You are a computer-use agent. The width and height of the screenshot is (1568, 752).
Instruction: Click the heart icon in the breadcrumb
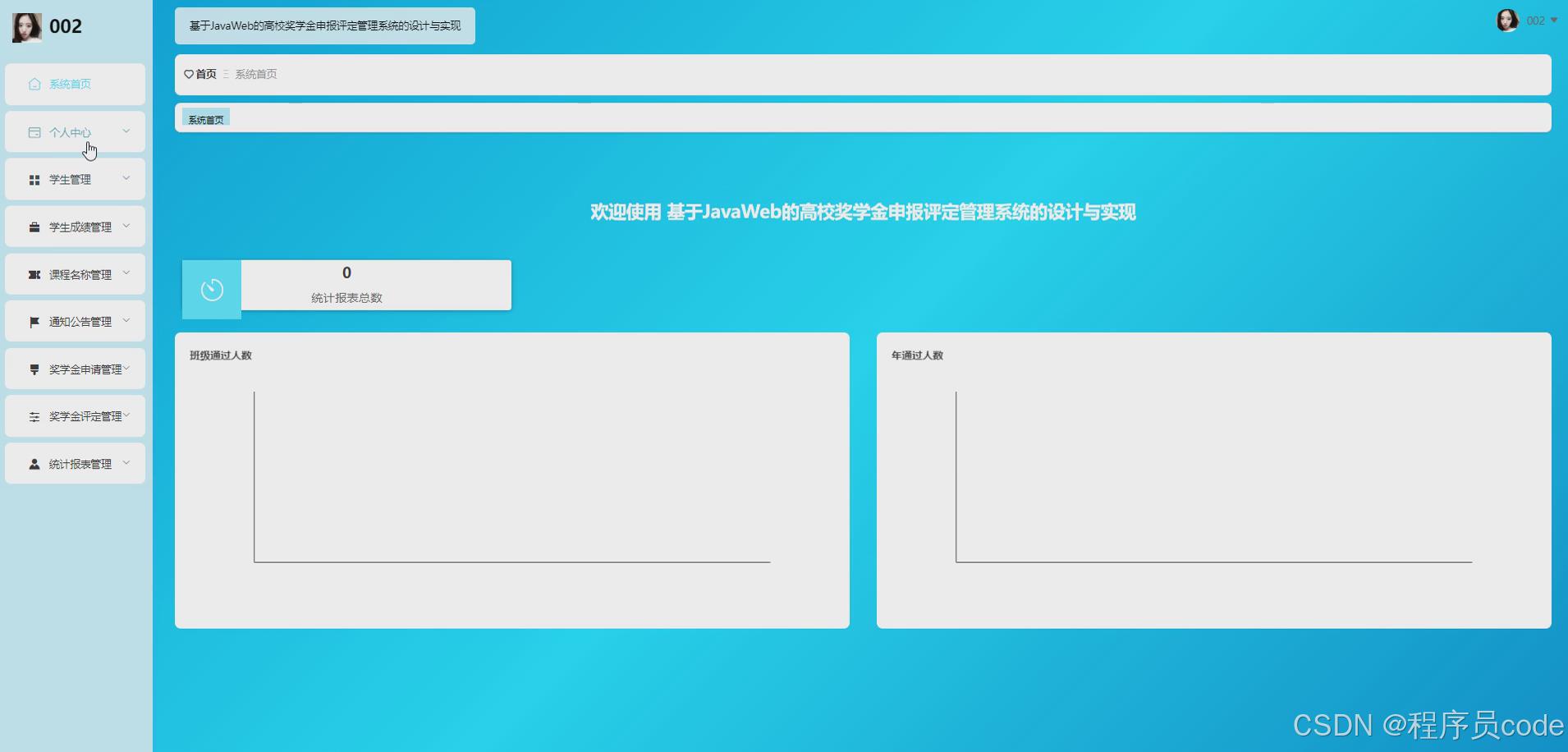tap(189, 74)
